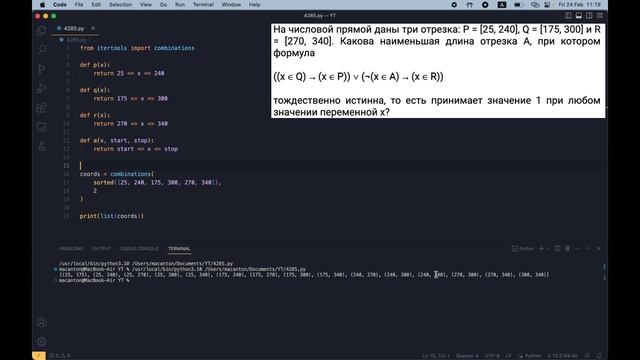
Task: Open the Apple menu
Action: (42, 4)
